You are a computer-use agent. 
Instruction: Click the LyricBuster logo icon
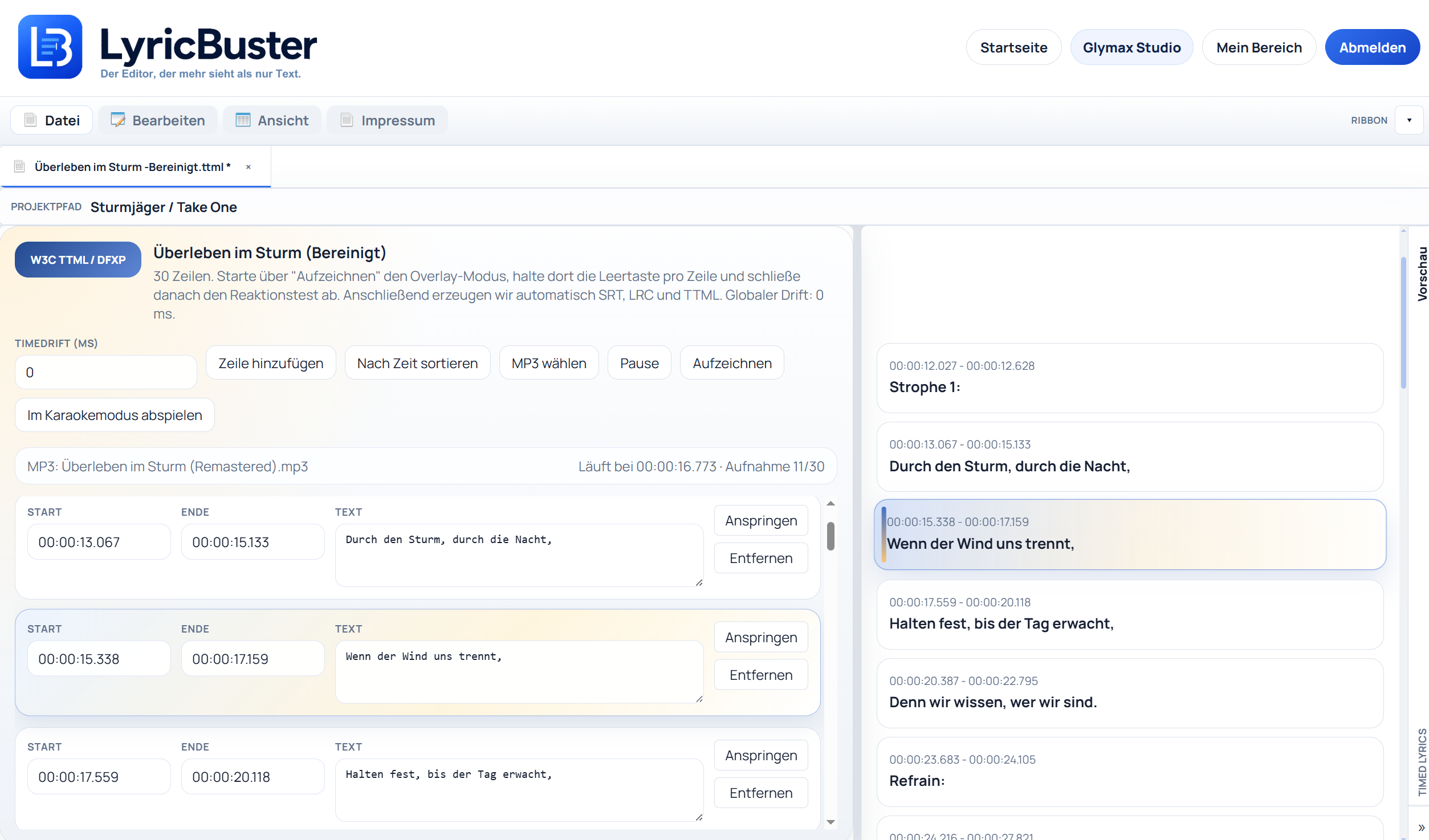[50, 47]
